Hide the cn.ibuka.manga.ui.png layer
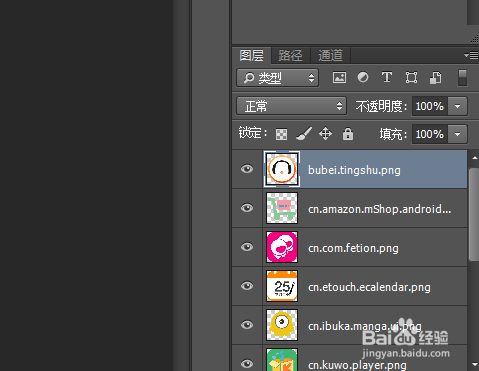The height and width of the screenshot is (371, 479). (247, 325)
